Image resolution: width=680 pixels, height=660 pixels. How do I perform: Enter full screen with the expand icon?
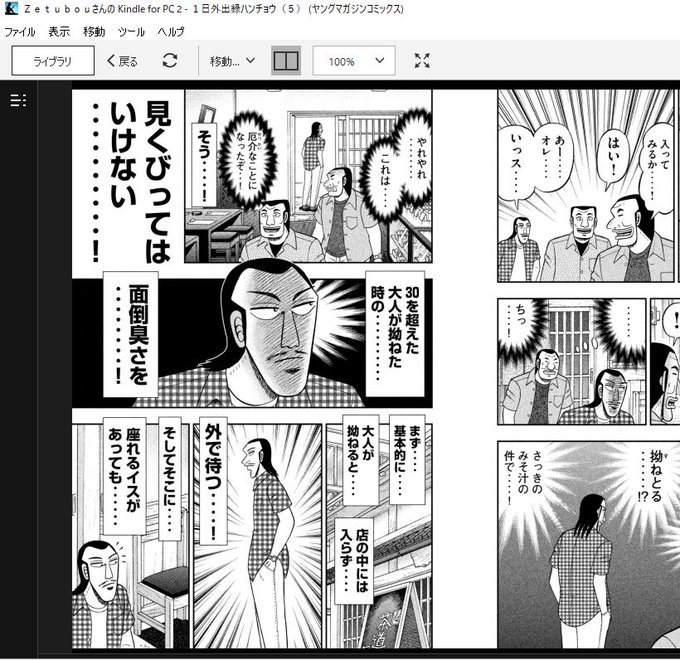click(x=422, y=61)
